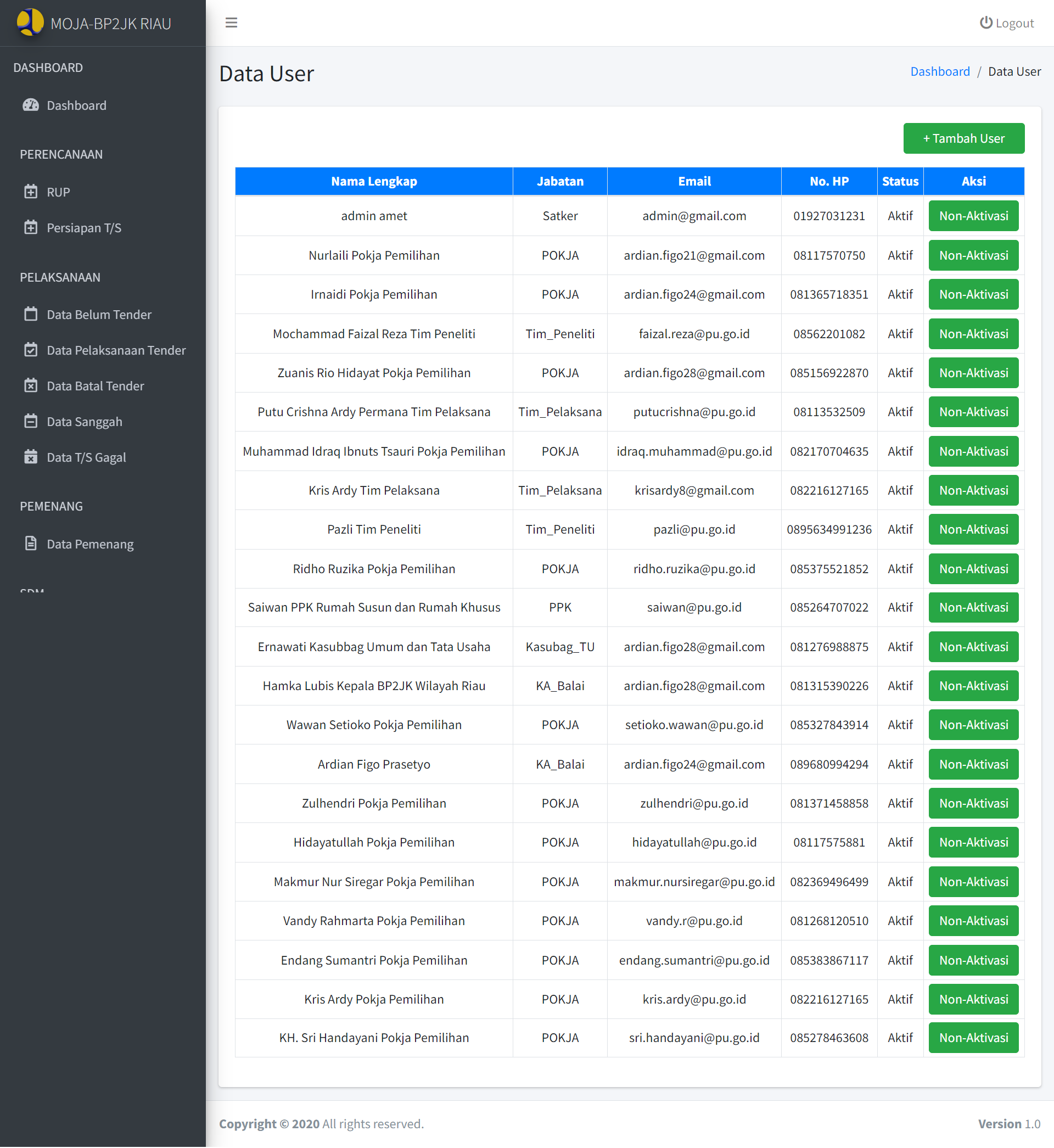The image size is (1054, 1148).
Task: Click the Data Batal Tender calendar-x icon
Action: [x=31, y=385]
